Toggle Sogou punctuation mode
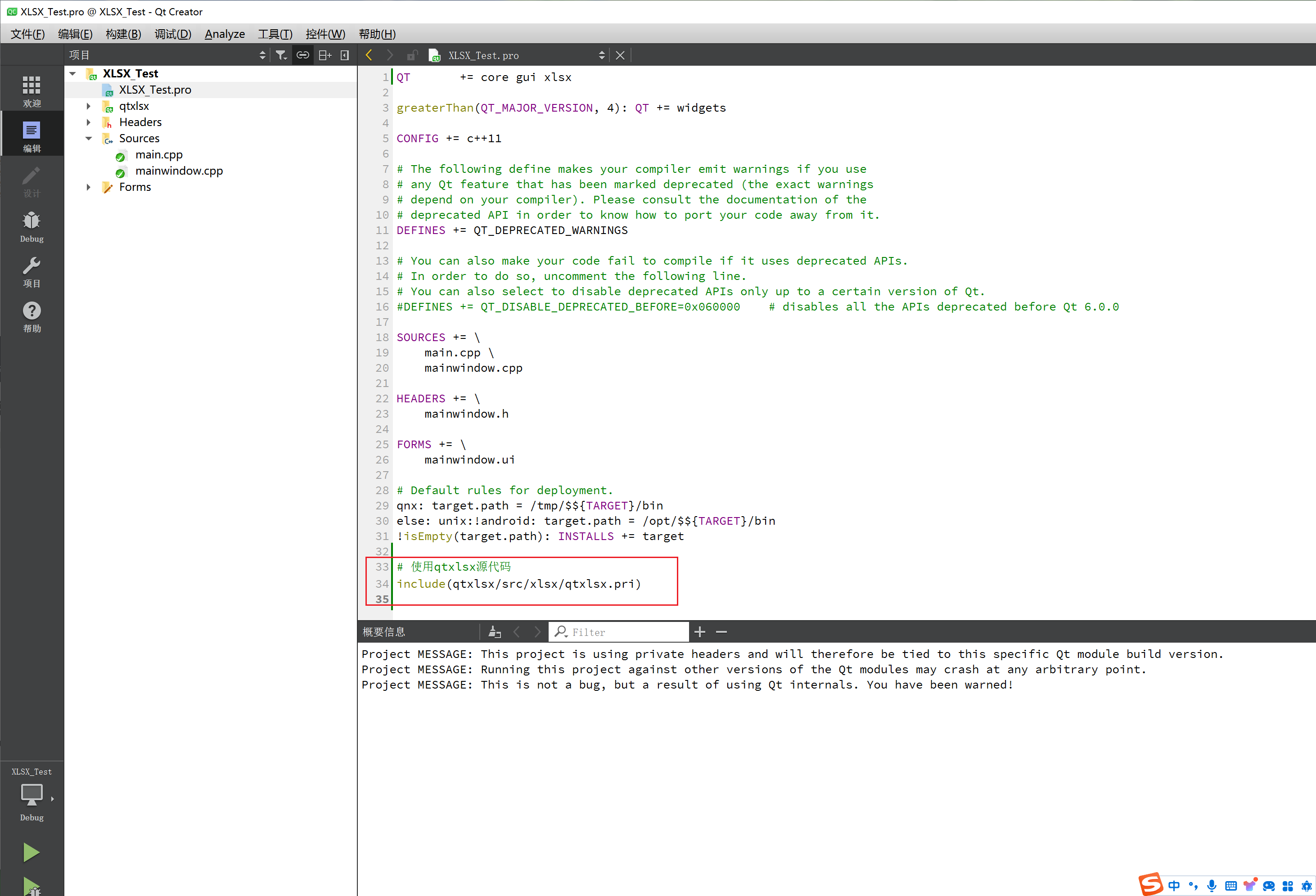 tap(1193, 886)
